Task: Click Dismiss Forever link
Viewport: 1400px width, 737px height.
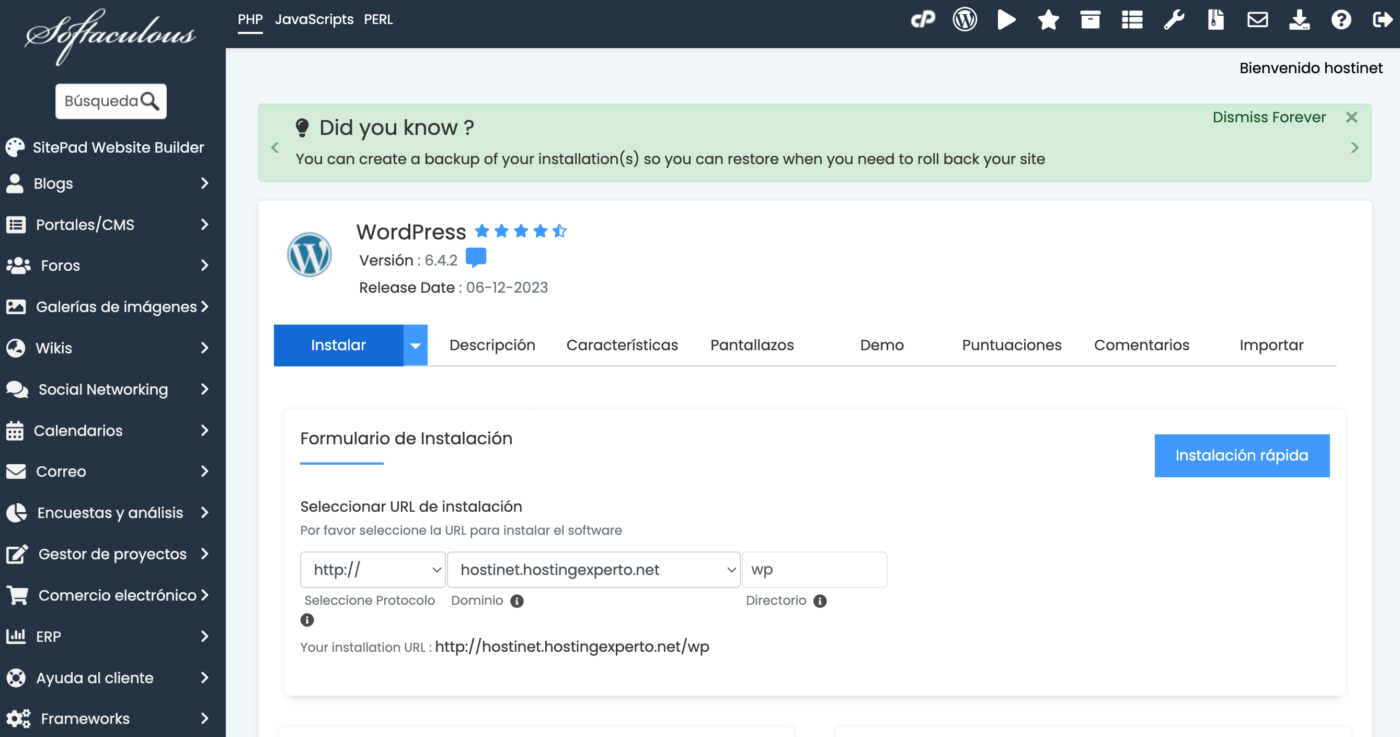Action: click(1269, 117)
